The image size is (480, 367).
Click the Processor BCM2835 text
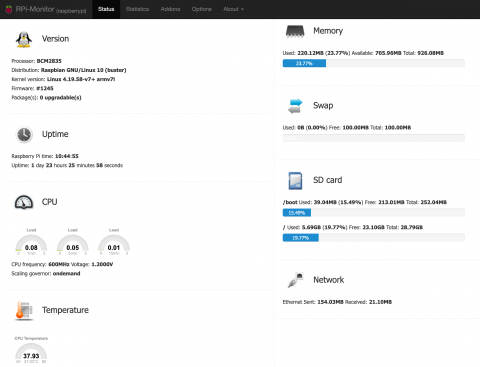(37, 61)
